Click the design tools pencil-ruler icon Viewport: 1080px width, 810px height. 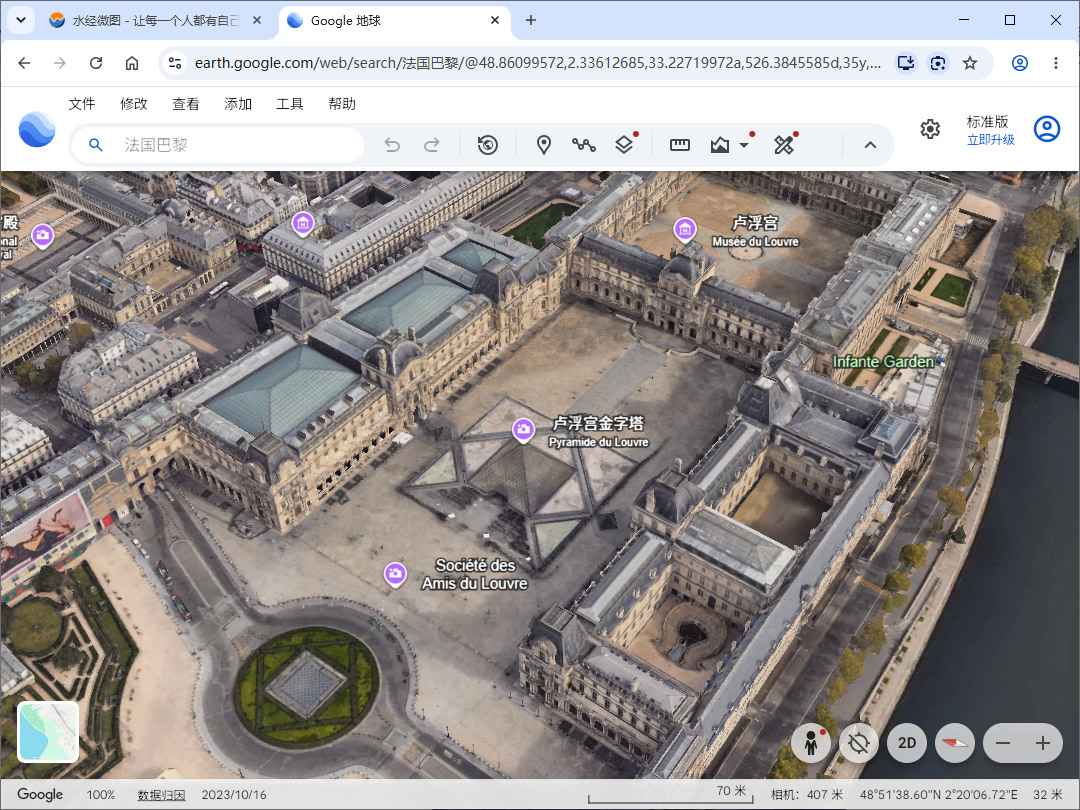[x=784, y=145]
